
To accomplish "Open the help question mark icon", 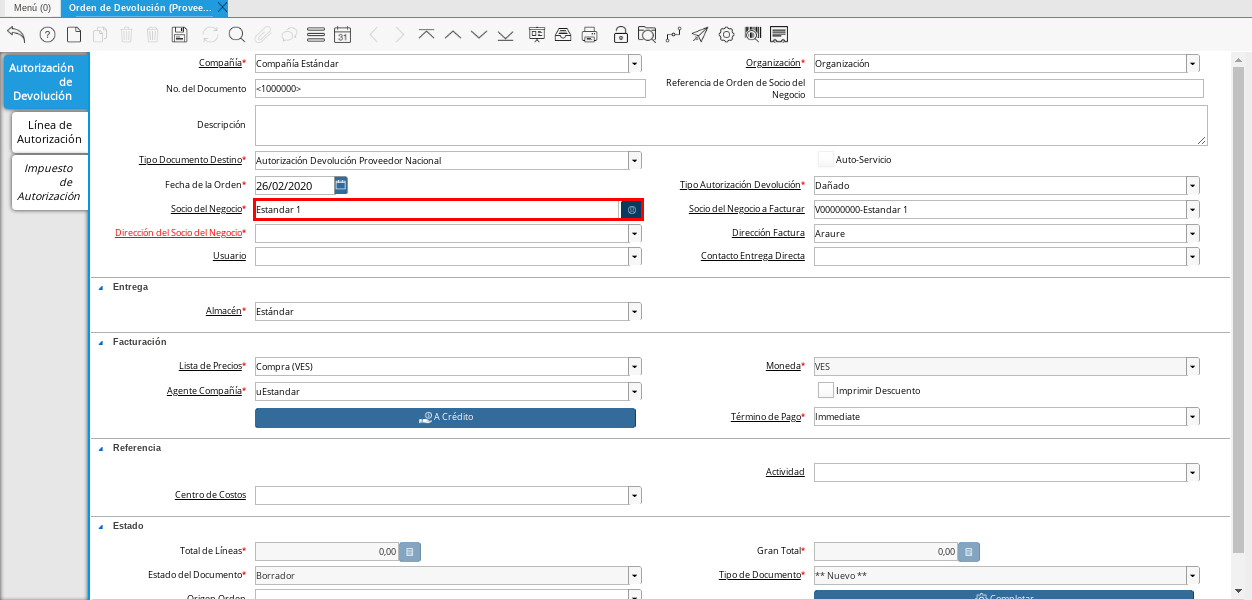I will (47, 35).
